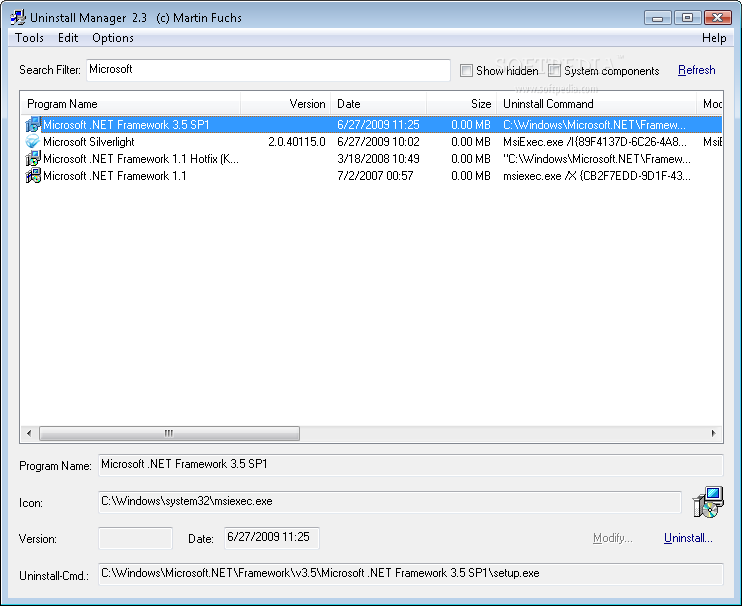Click the Uninstall Manager title bar app icon
This screenshot has height=606, width=742.
18,18
